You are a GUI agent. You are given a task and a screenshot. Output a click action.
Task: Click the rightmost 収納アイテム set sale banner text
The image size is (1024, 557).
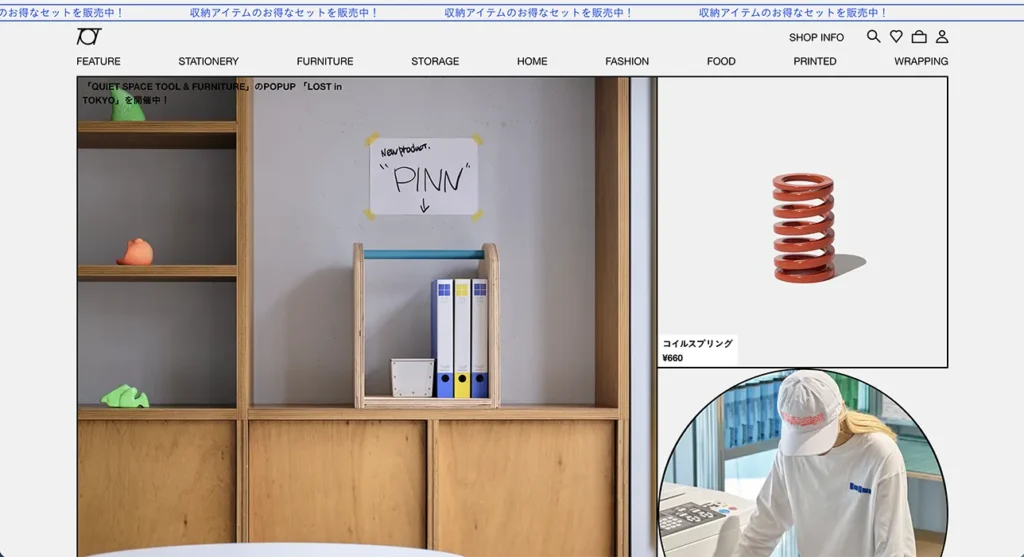coord(793,12)
